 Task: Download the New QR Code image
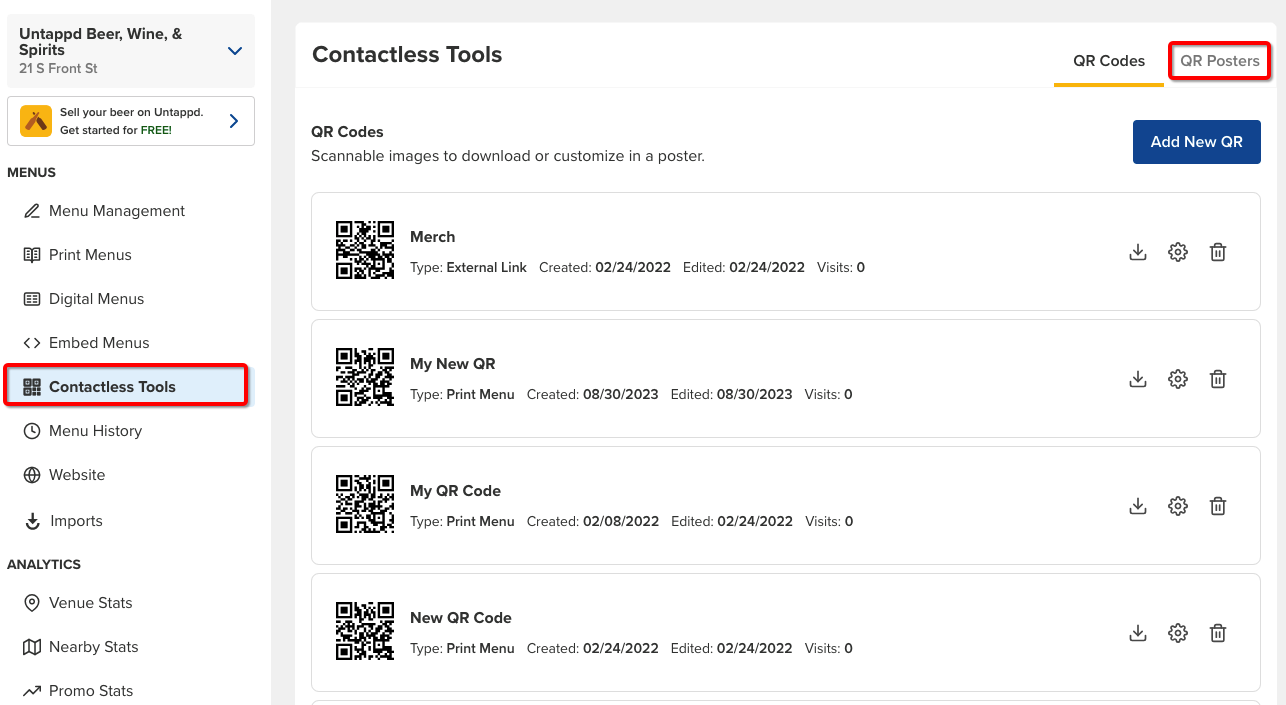[x=1137, y=633]
